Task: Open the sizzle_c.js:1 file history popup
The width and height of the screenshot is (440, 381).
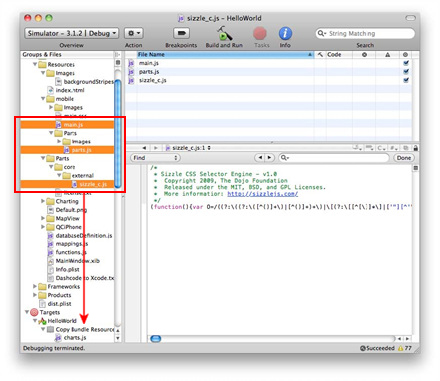Action: point(189,148)
